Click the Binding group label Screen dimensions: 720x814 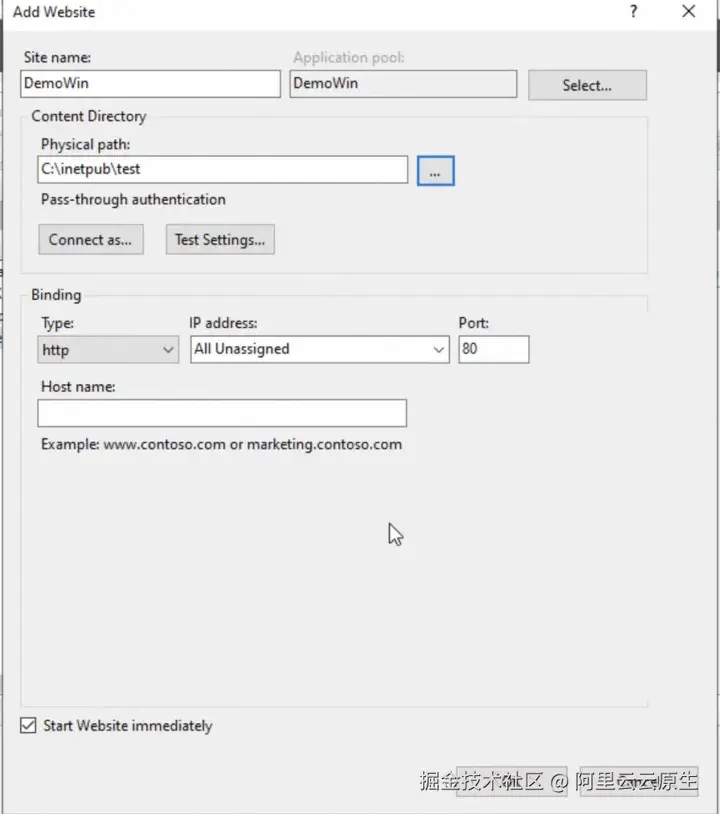(x=56, y=295)
